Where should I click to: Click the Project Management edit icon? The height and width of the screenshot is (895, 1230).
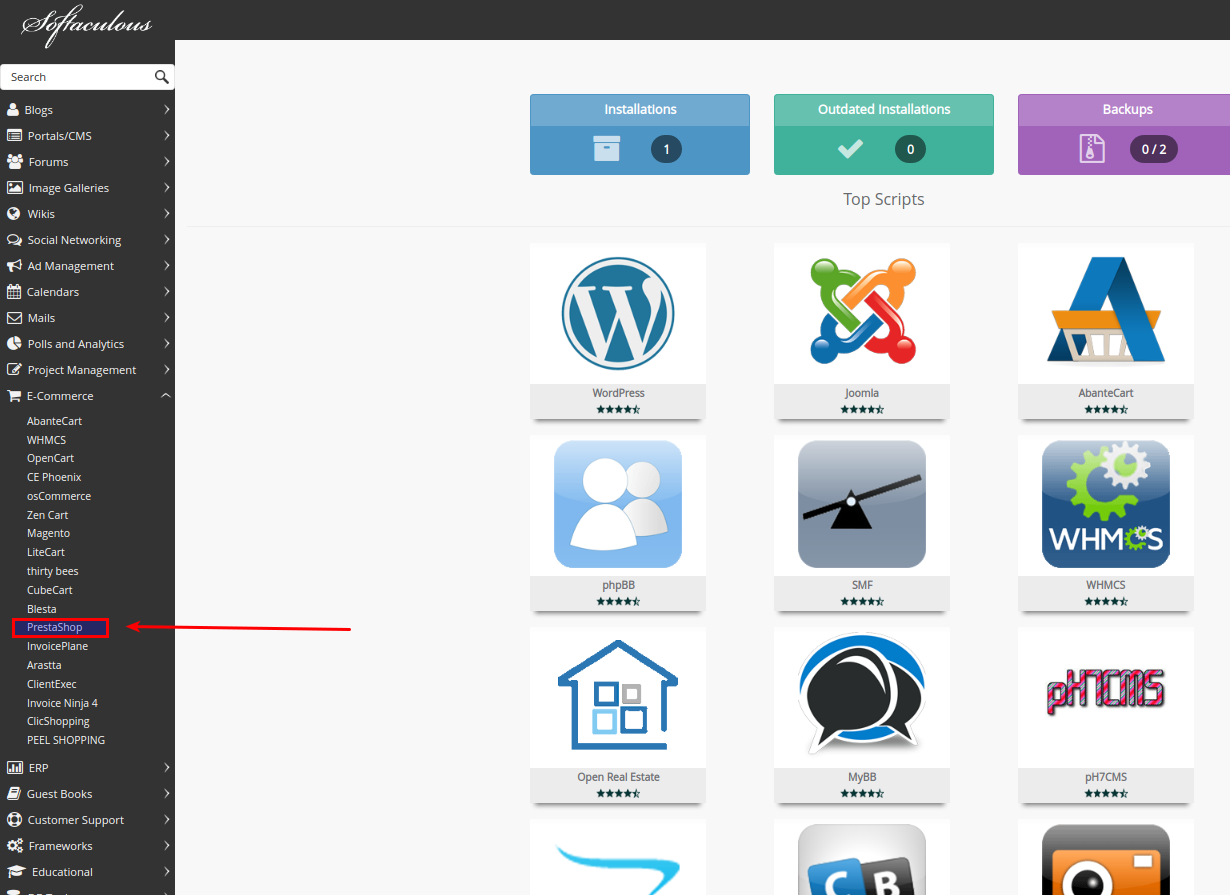click(14, 370)
